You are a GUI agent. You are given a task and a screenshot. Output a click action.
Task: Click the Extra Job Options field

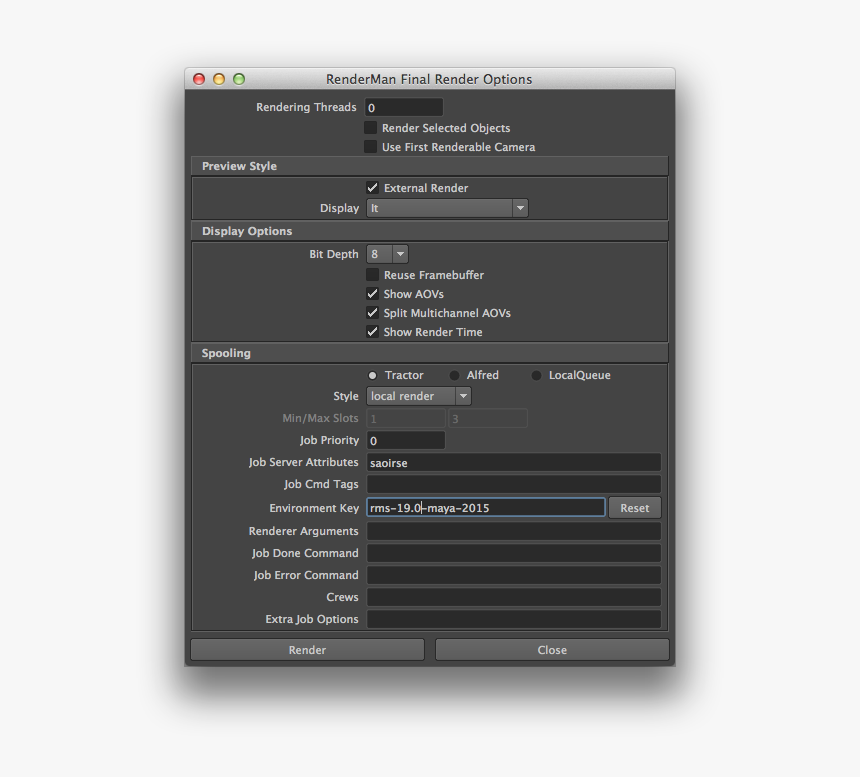(x=514, y=619)
